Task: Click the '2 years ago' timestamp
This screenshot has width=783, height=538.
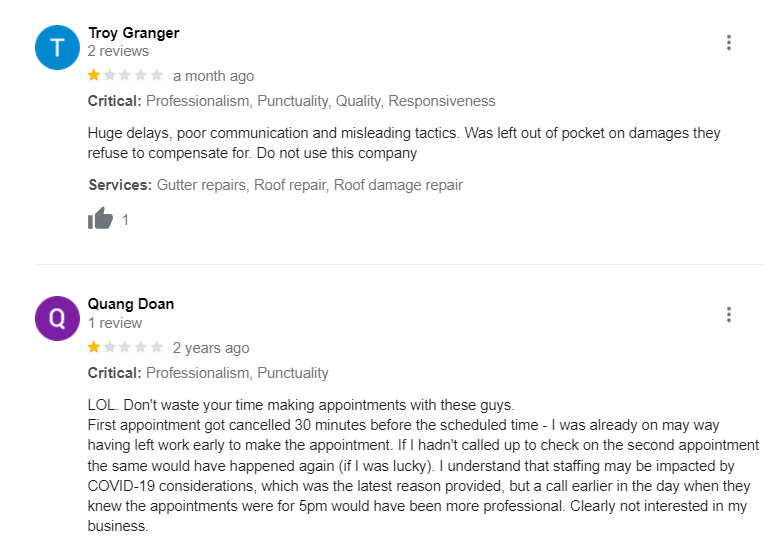Action: 211,348
